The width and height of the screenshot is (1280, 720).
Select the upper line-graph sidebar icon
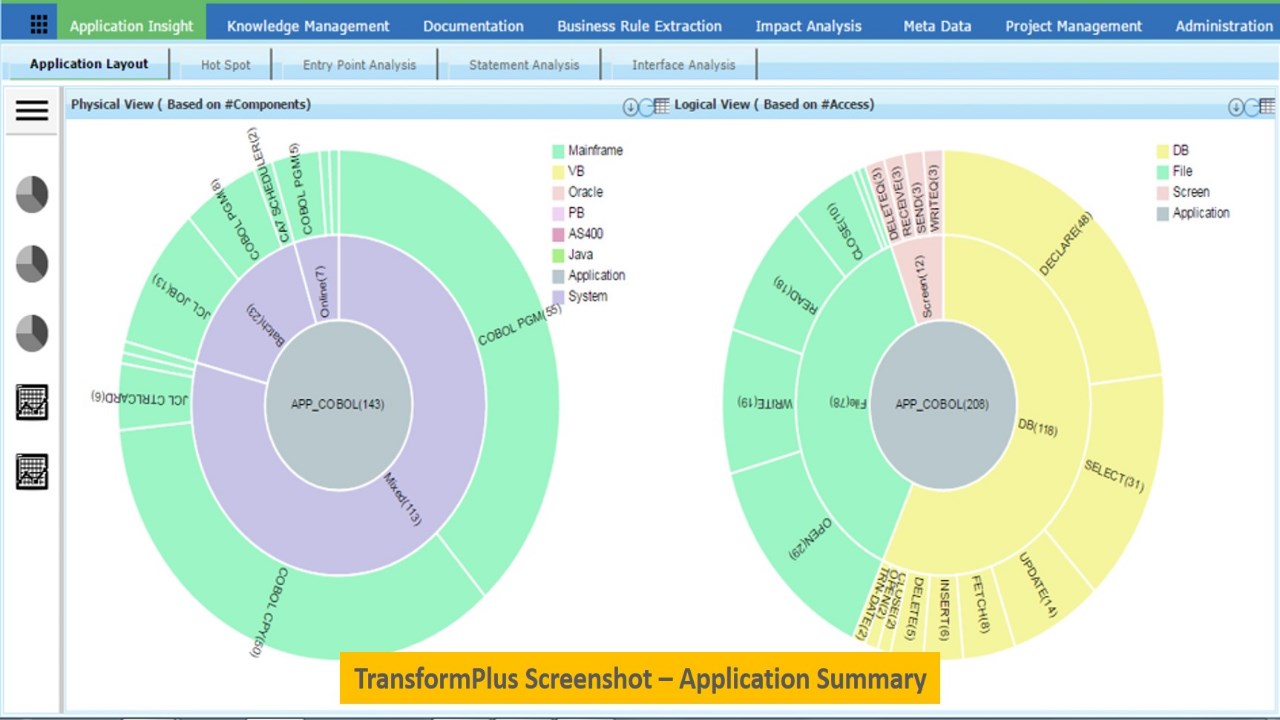pyautogui.click(x=32, y=402)
